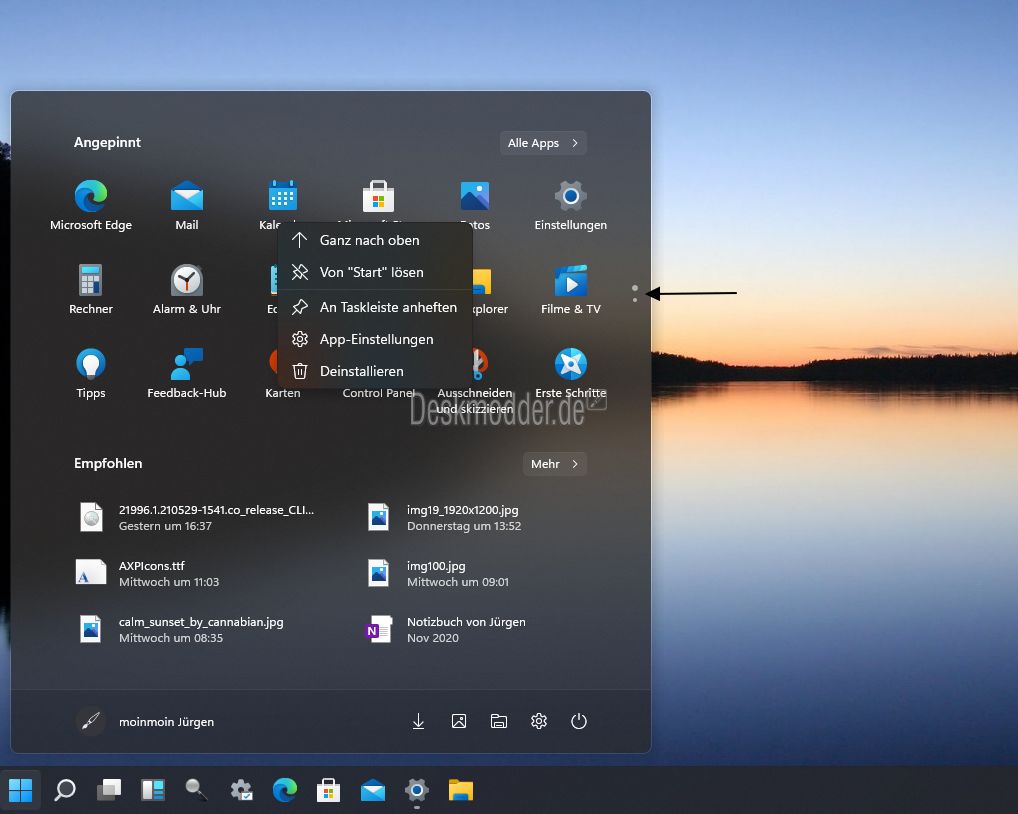Open calm_sunset_by_cannabian.jpg

tap(181, 630)
